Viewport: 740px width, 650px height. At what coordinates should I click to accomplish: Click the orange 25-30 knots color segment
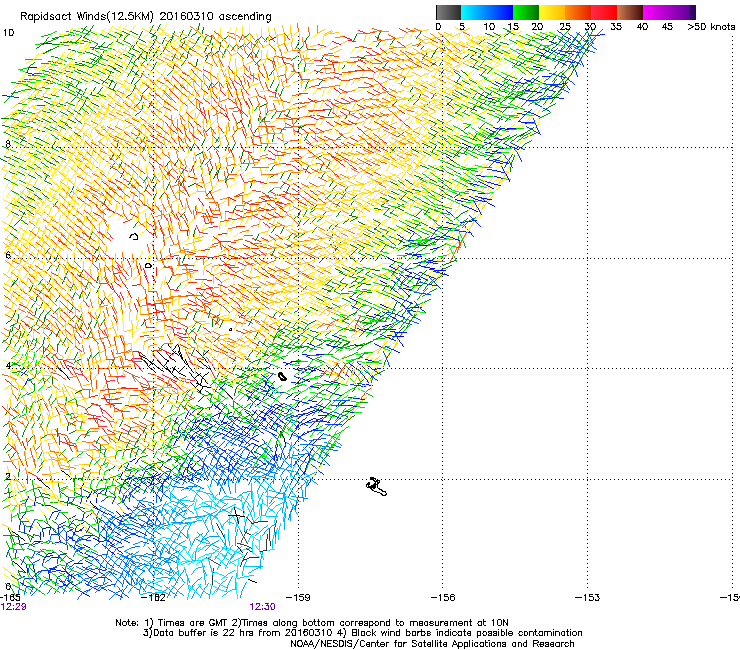tap(578, 12)
